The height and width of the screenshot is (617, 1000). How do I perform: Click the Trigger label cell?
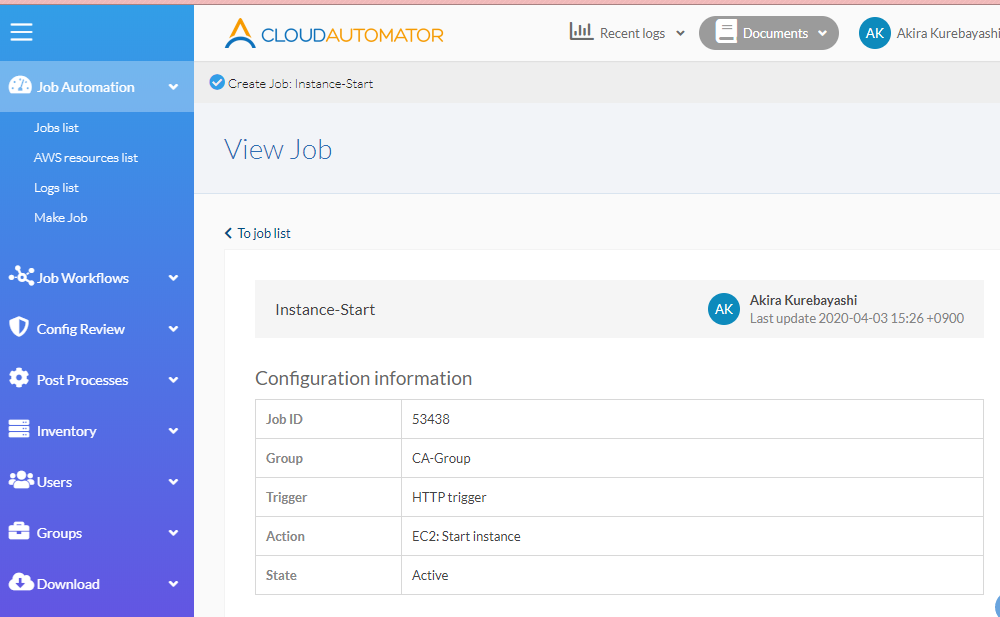click(x=328, y=497)
